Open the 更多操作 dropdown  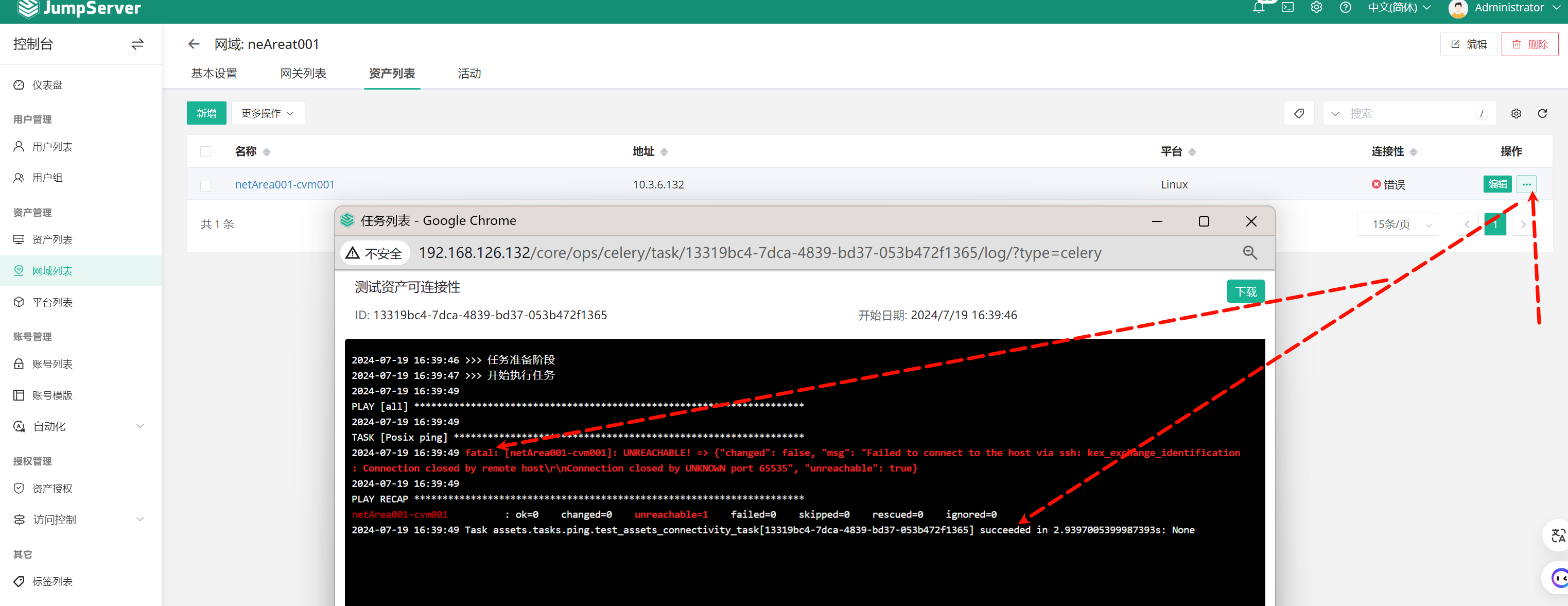[267, 113]
